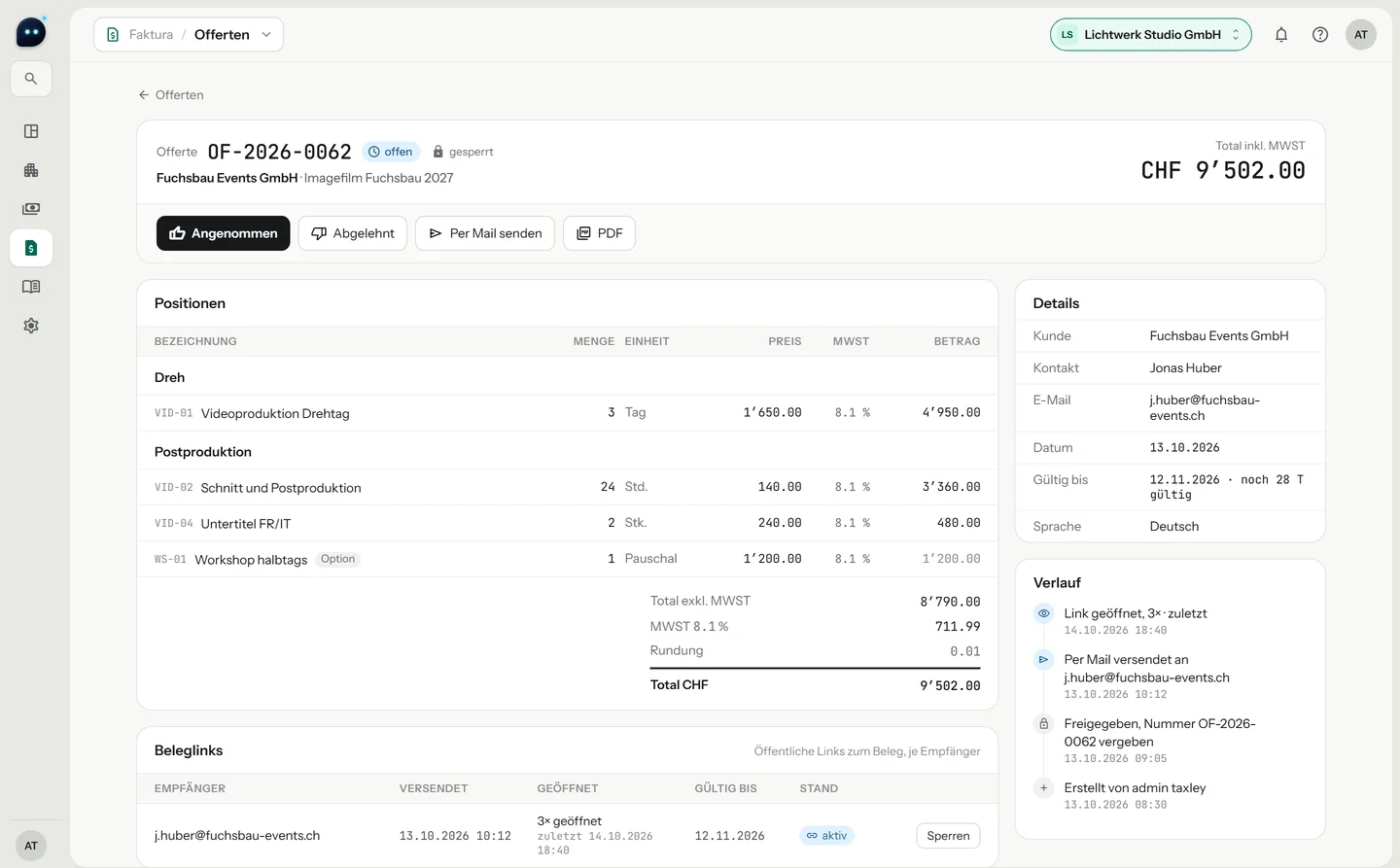Click the BEZEICHNUNG column header
This screenshot has height=868, width=1400.
[195, 341]
